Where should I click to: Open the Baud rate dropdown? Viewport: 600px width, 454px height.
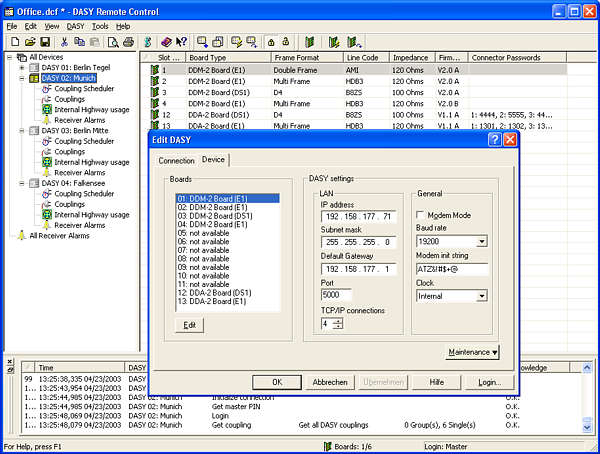point(481,241)
